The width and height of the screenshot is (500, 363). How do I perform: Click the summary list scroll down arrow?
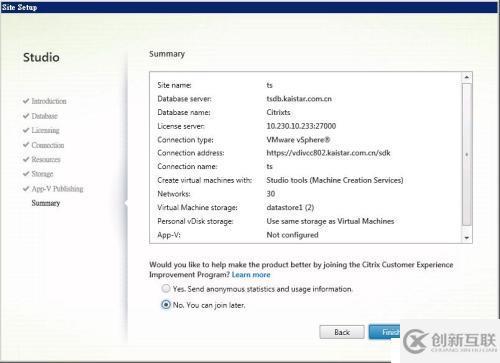click(x=467, y=238)
